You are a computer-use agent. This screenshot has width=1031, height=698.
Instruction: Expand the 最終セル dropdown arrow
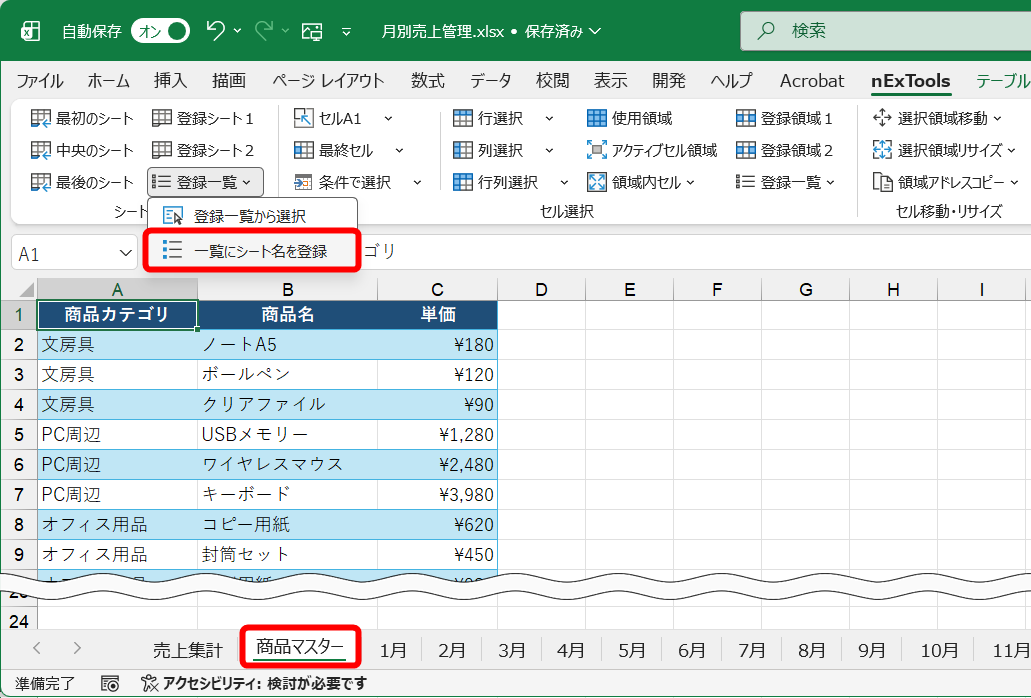tap(399, 151)
